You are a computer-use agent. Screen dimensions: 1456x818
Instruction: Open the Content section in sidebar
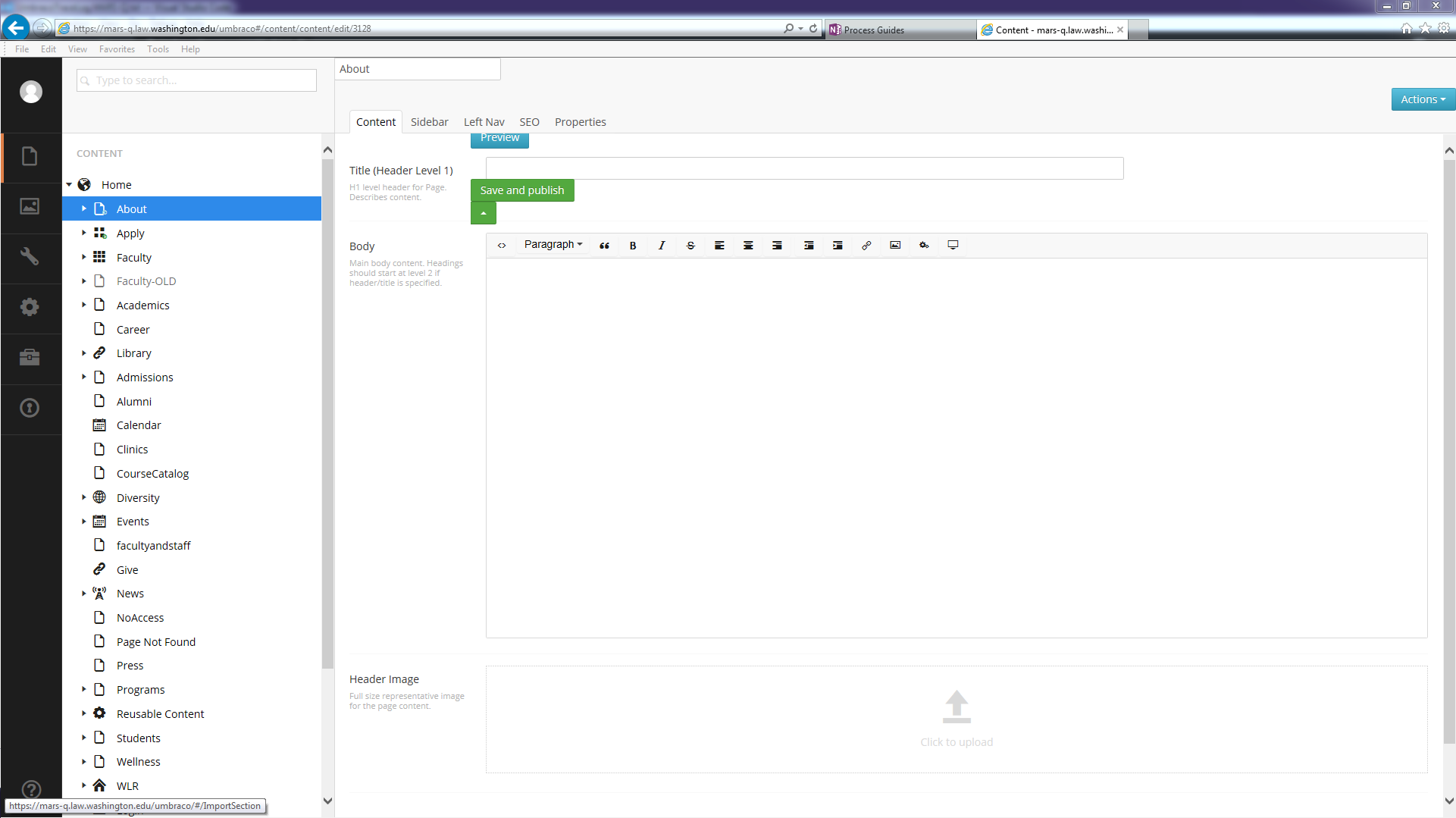(30, 157)
